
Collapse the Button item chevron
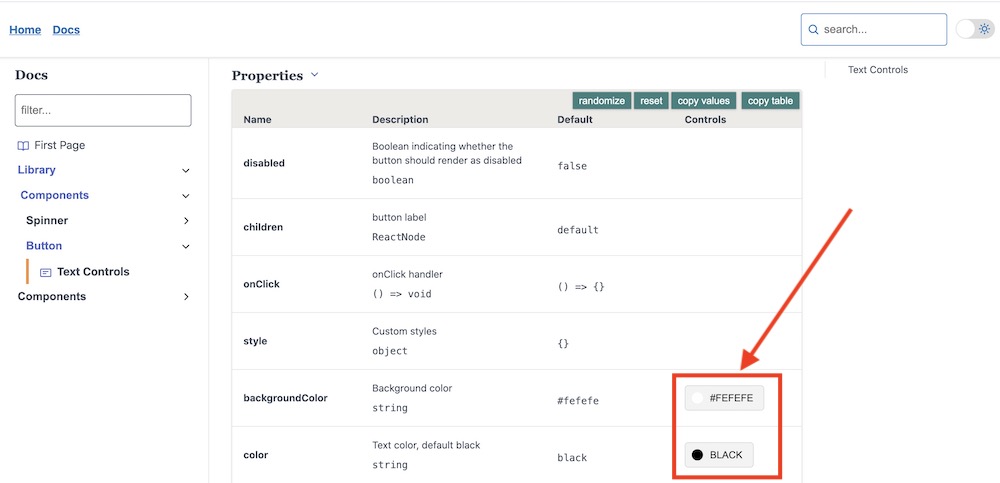pyautogui.click(x=186, y=246)
